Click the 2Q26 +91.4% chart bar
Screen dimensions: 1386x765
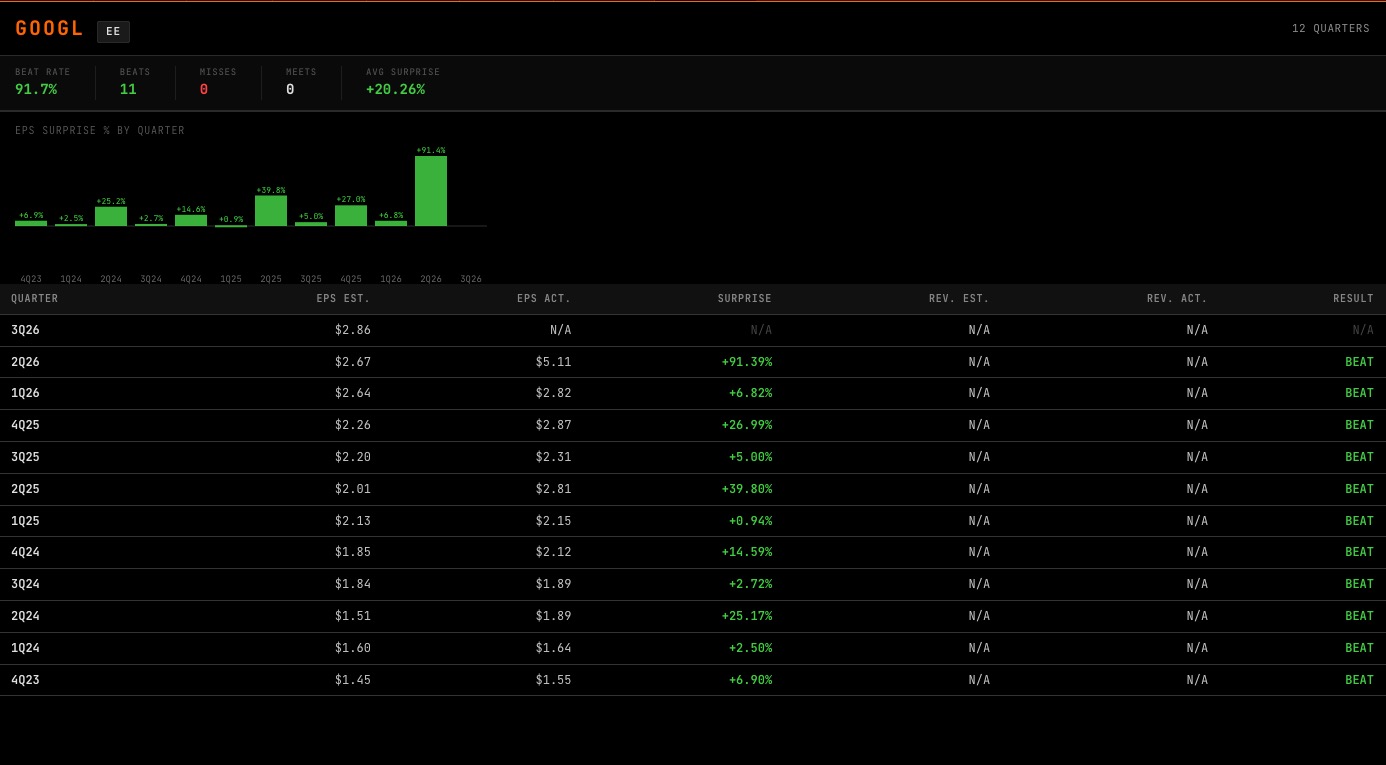(x=431, y=191)
